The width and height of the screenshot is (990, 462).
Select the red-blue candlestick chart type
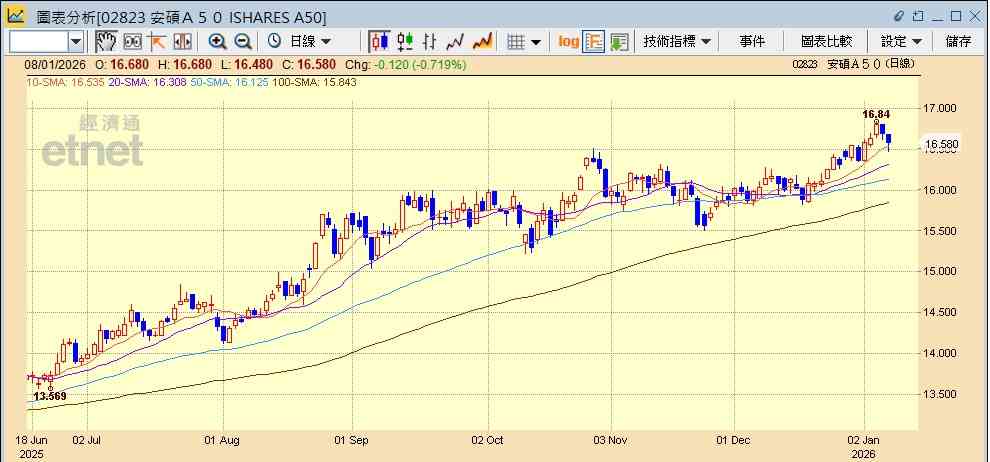(379, 42)
